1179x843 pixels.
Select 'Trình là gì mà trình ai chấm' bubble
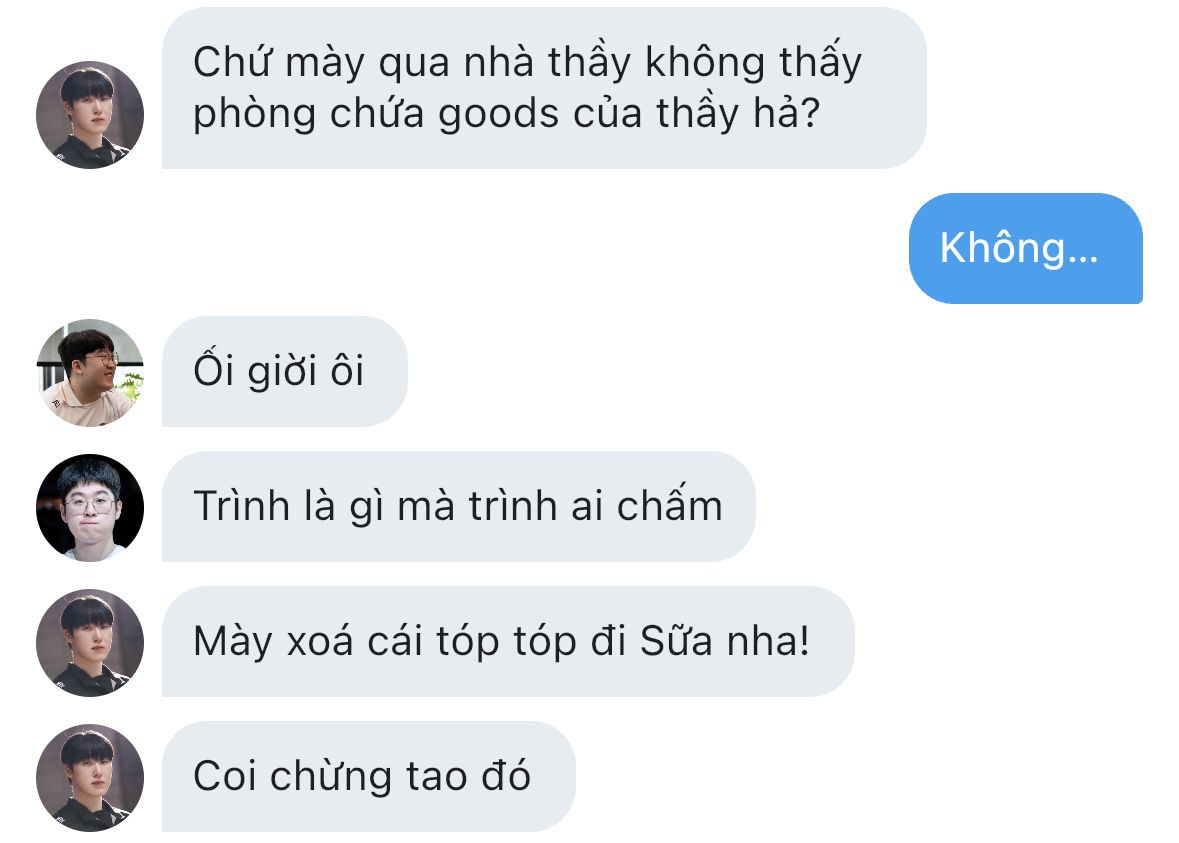click(x=459, y=506)
